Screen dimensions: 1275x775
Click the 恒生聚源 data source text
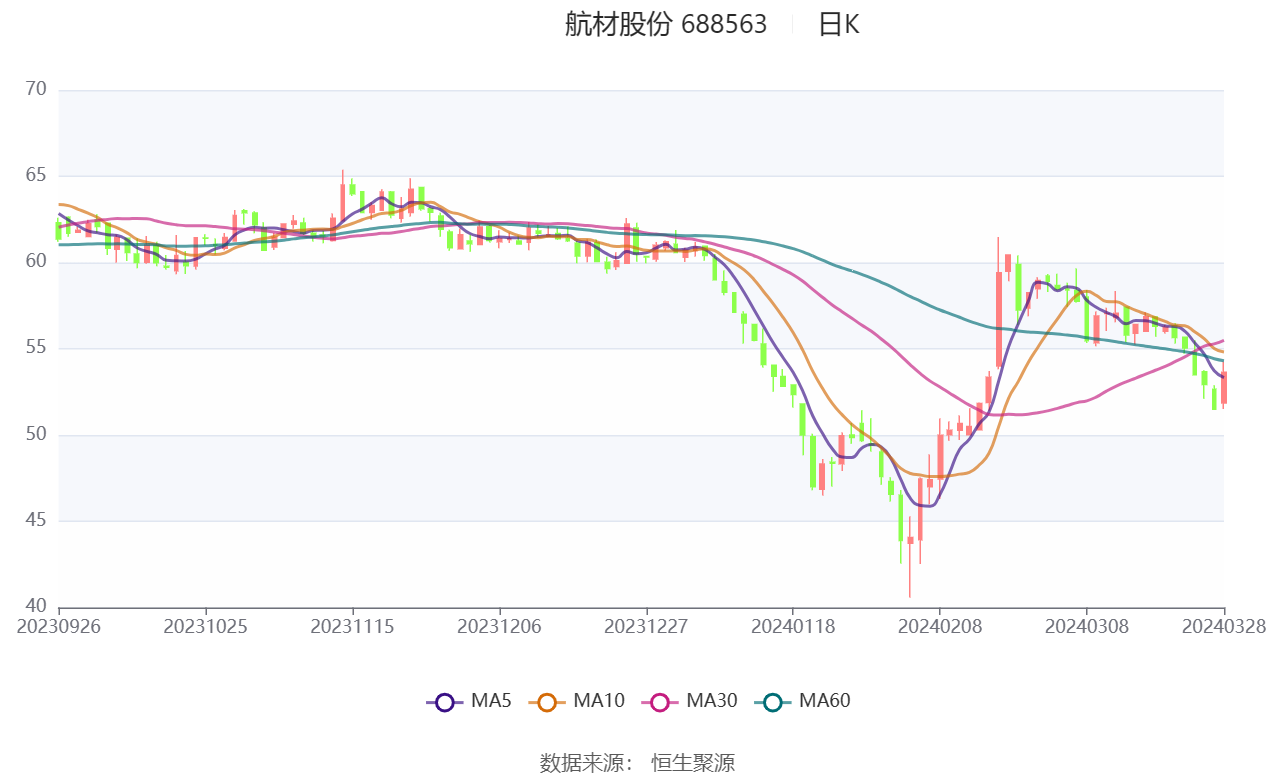tap(693, 763)
